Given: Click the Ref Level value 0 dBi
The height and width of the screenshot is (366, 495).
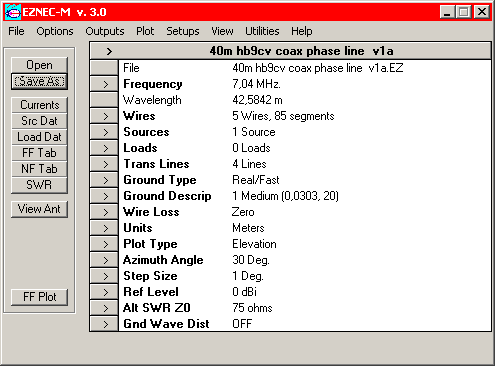Looking at the screenshot, I should coord(244,292).
